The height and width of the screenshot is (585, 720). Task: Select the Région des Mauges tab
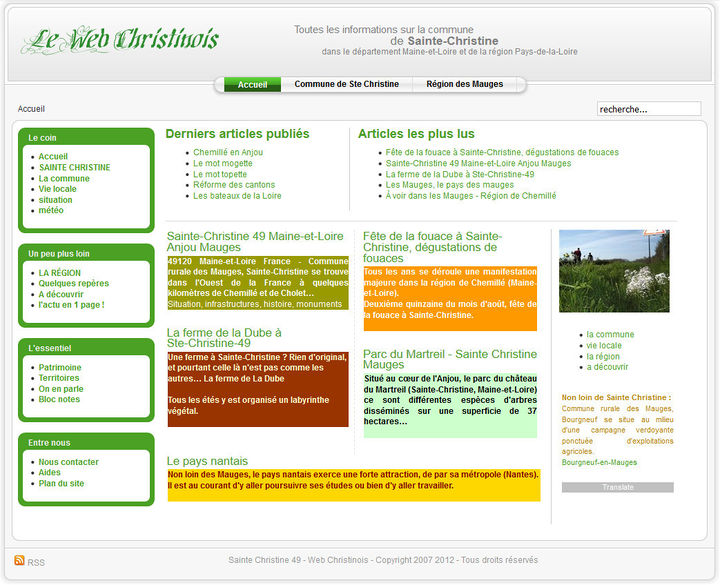click(465, 84)
